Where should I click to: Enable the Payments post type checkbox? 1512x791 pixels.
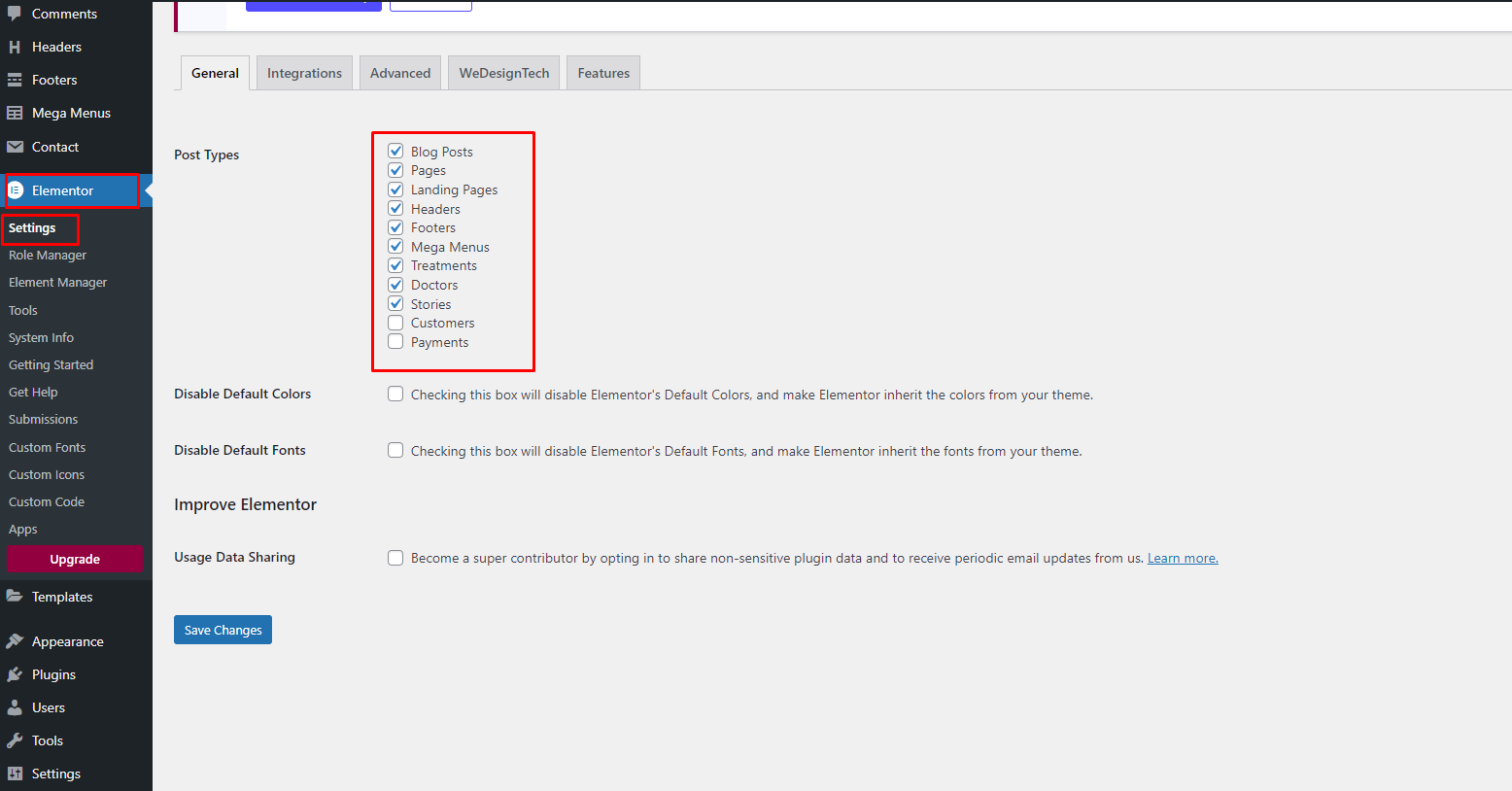point(395,341)
